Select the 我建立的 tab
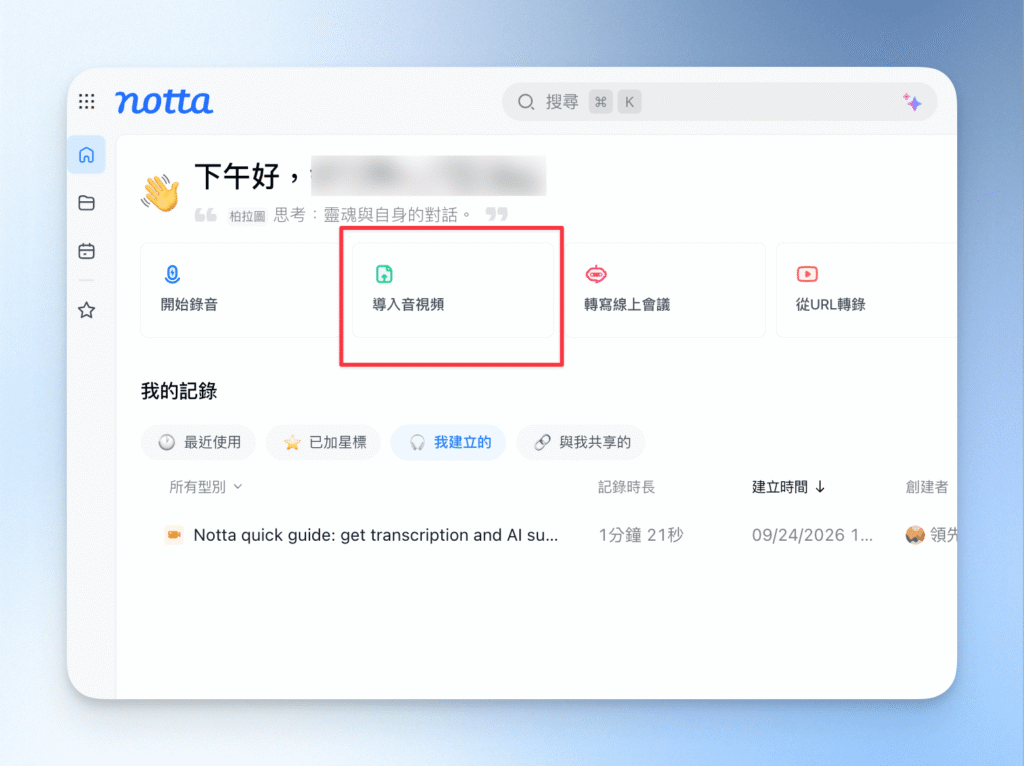Image resolution: width=1024 pixels, height=766 pixels. tap(449, 442)
